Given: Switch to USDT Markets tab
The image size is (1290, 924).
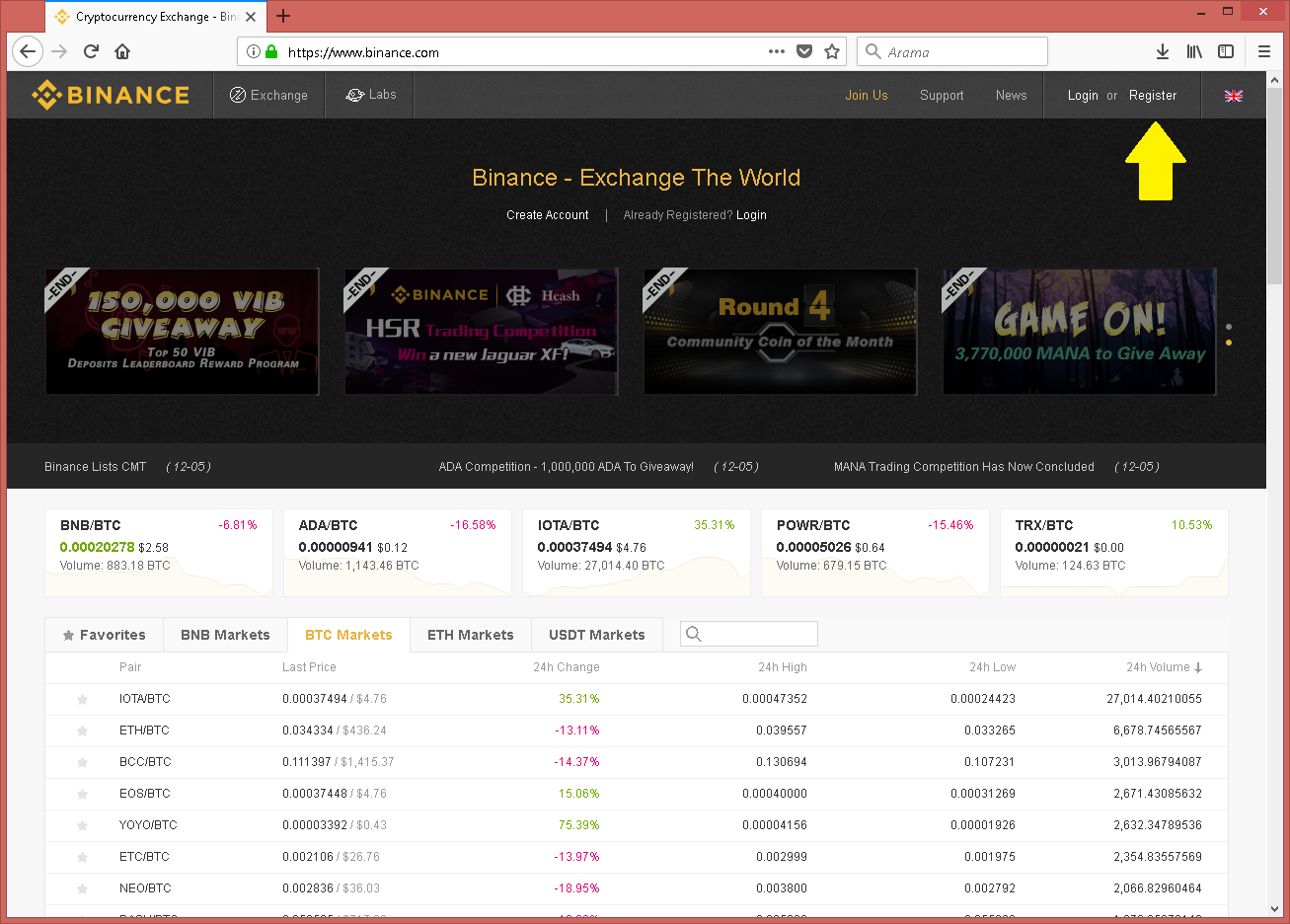Looking at the screenshot, I should pyautogui.click(x=597, y=635).
